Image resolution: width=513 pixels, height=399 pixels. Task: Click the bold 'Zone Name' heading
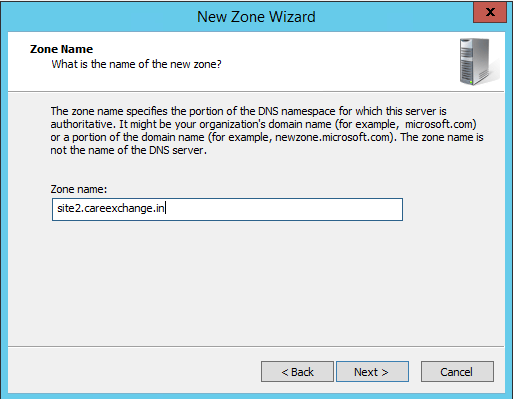click(61, 49)
